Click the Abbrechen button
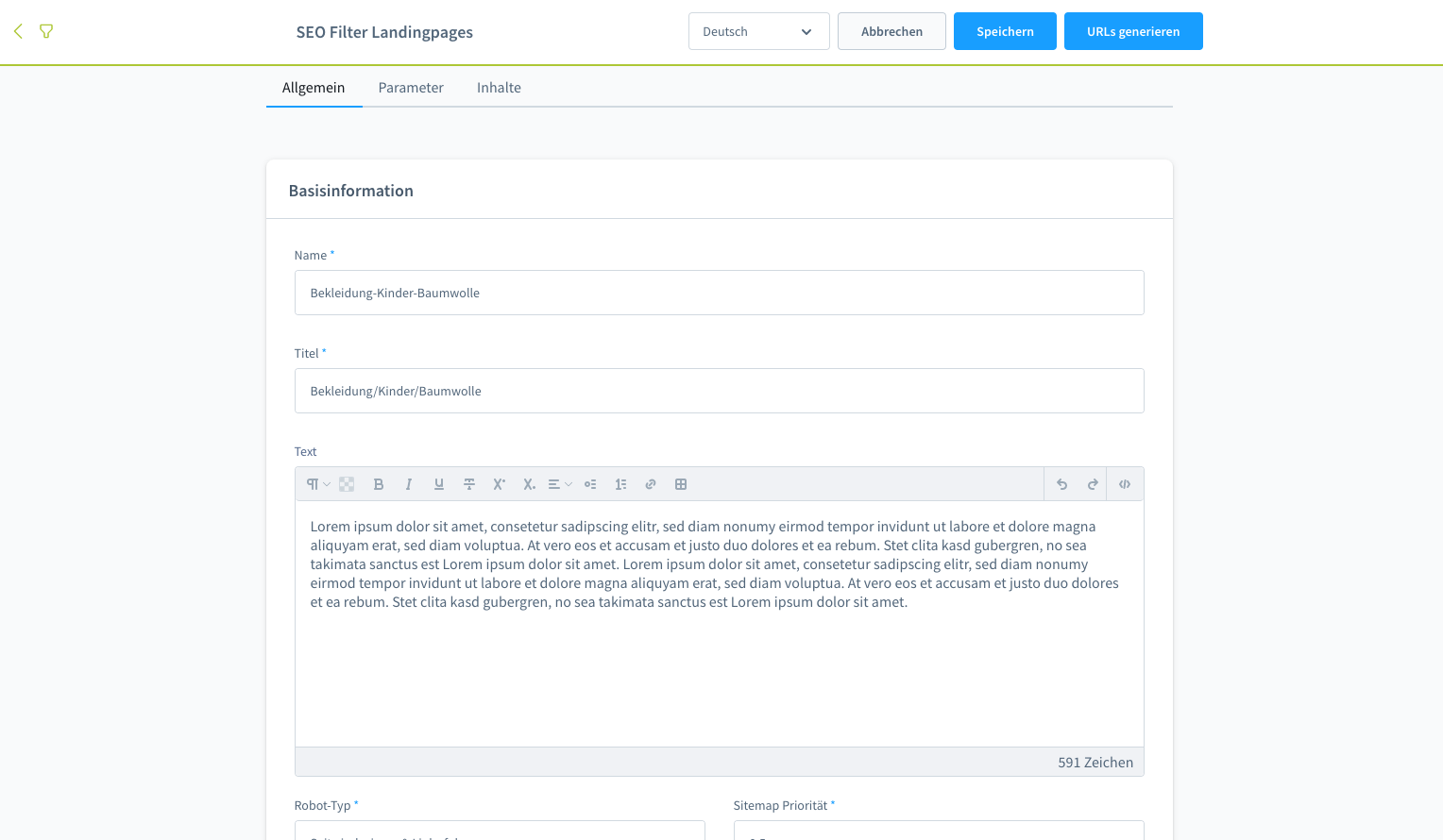Screen dimensions: 1443x840 pos(891,31)
